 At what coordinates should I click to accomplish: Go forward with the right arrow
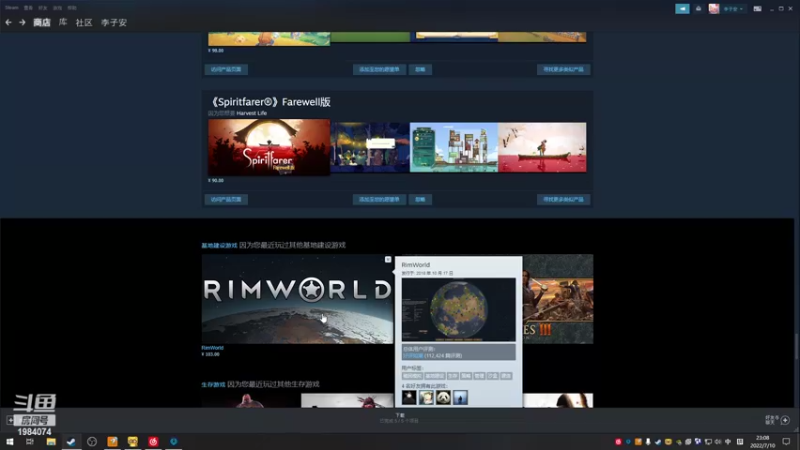[x=22, y=22]
